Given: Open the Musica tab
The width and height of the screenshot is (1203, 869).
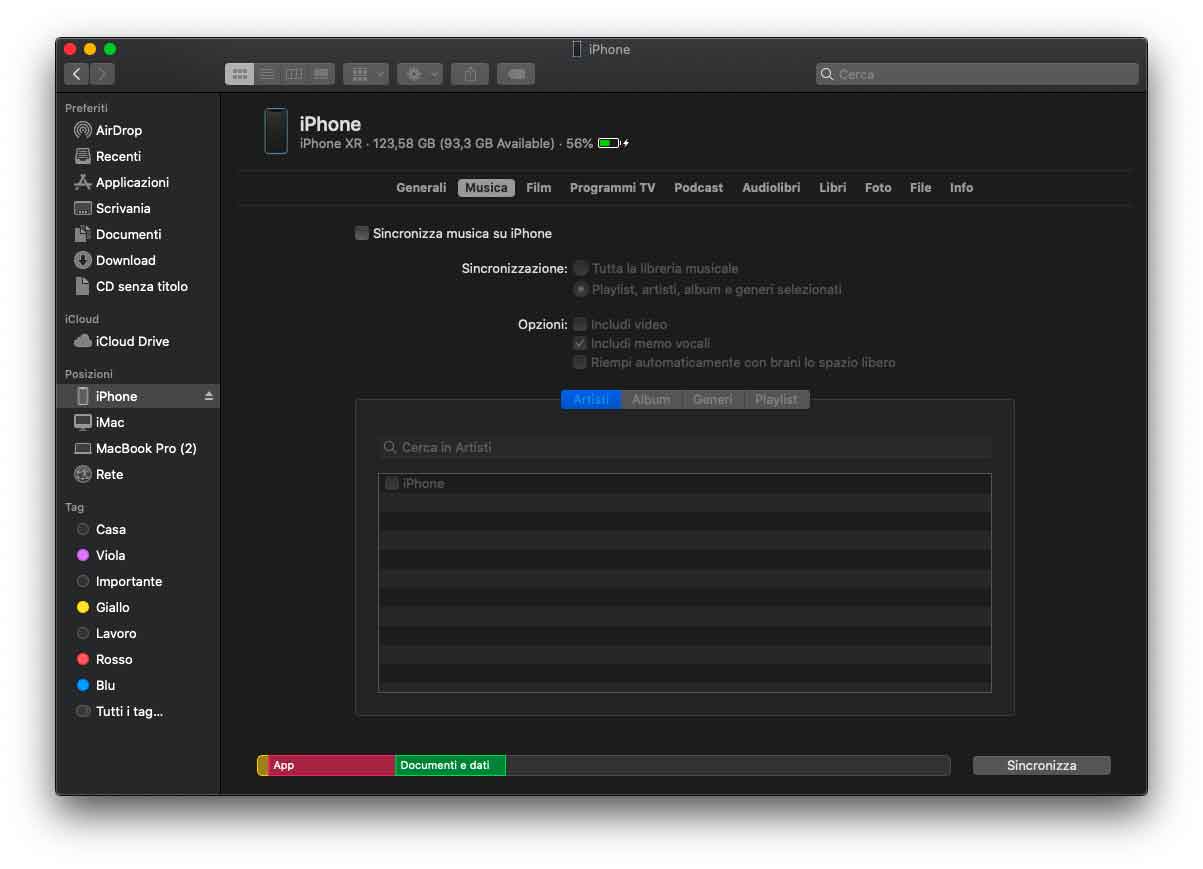Looking at the screenshot, I should click(486, 188).
